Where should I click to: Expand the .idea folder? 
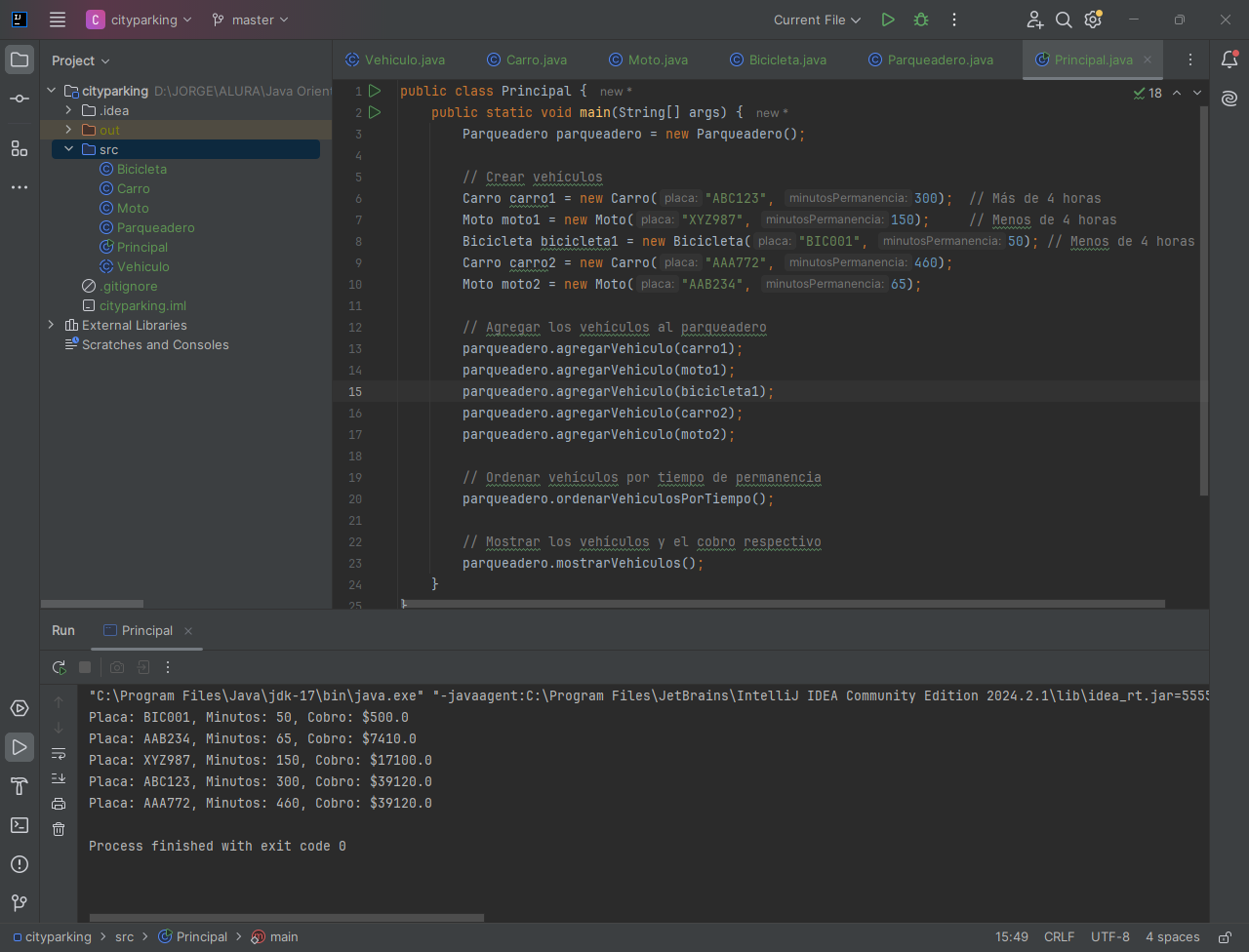[68, 110]
